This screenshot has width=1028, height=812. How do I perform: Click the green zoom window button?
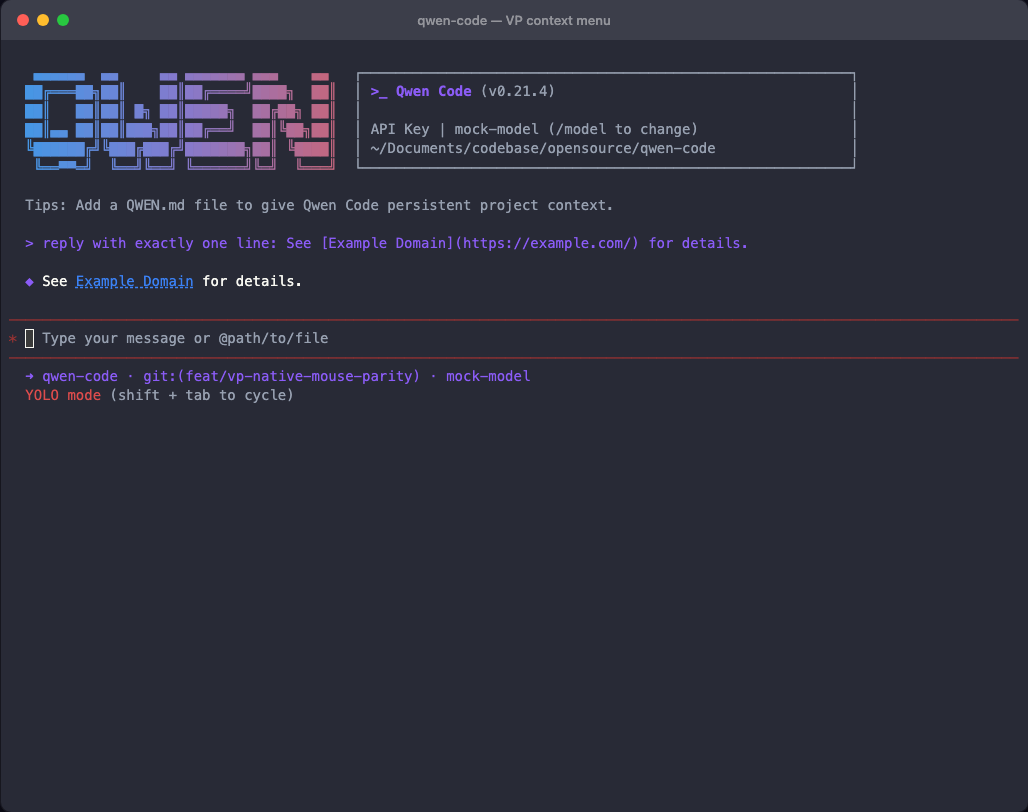click(x=63, y=20)
